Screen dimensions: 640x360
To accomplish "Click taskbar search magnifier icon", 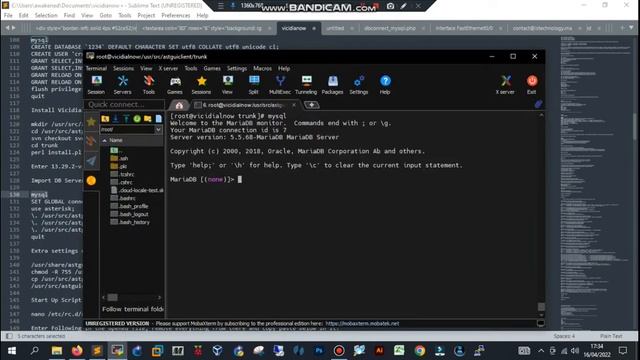I will pyautogui.click(x=35, y=351).
